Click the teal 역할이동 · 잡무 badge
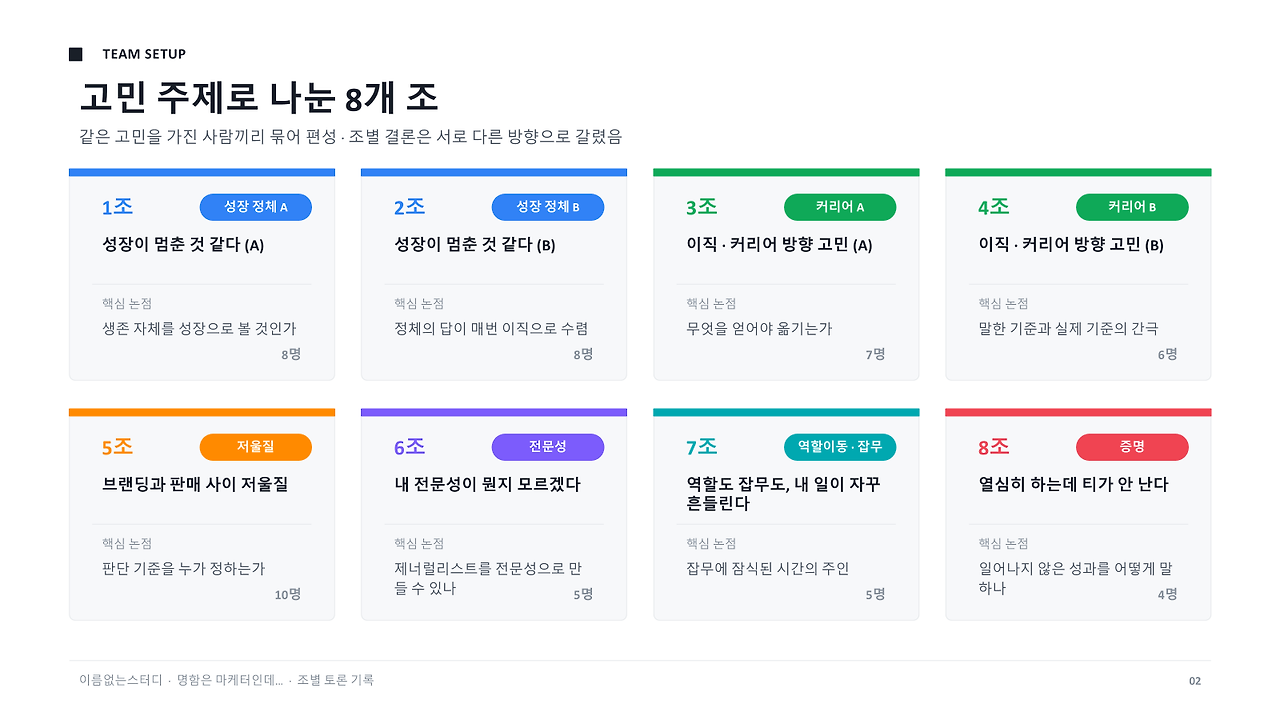Image resolution: width=1280 pixels, height=720 pixels. [x=840, y=447]
